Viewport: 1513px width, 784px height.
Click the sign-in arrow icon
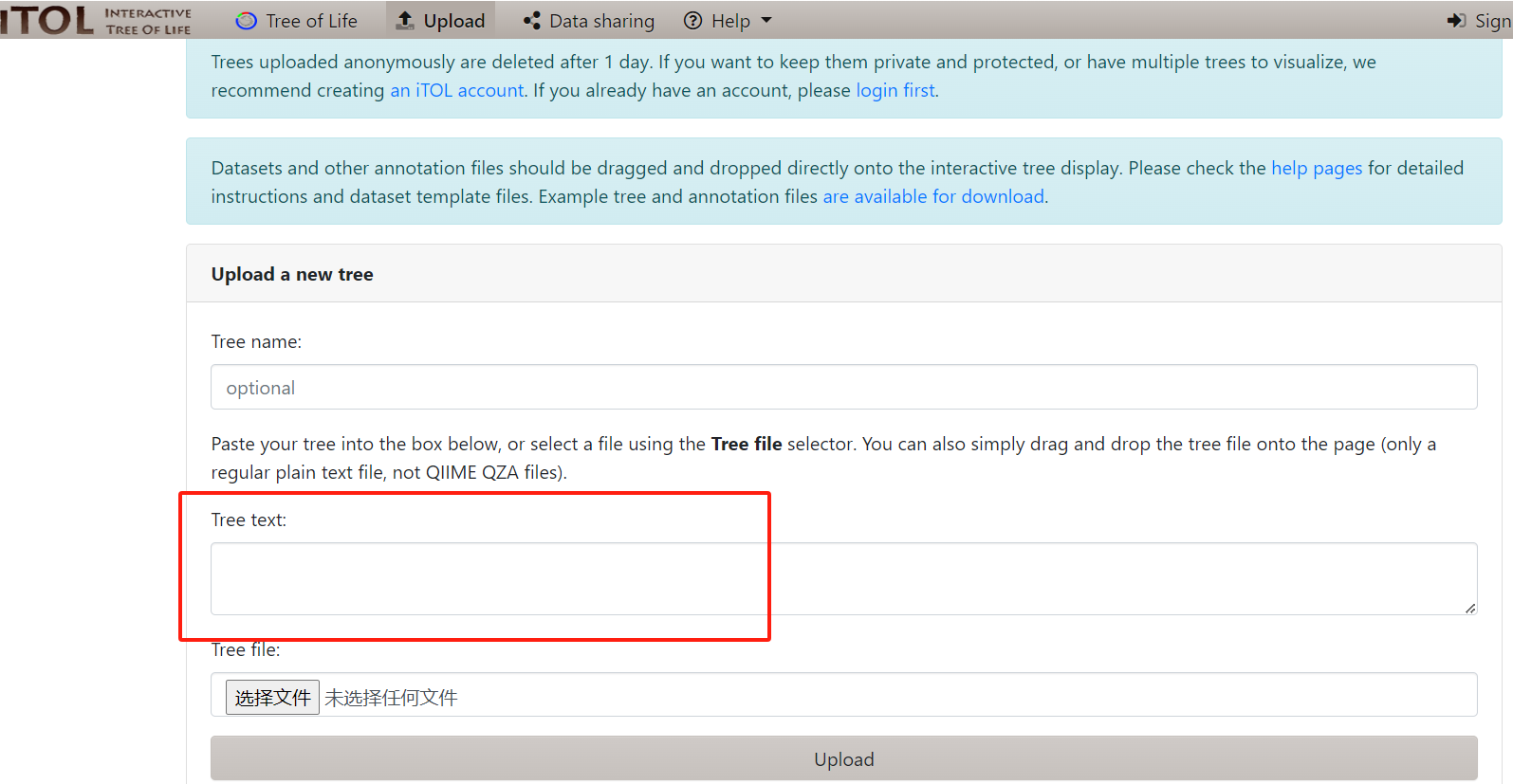(x=1456, y=21)
